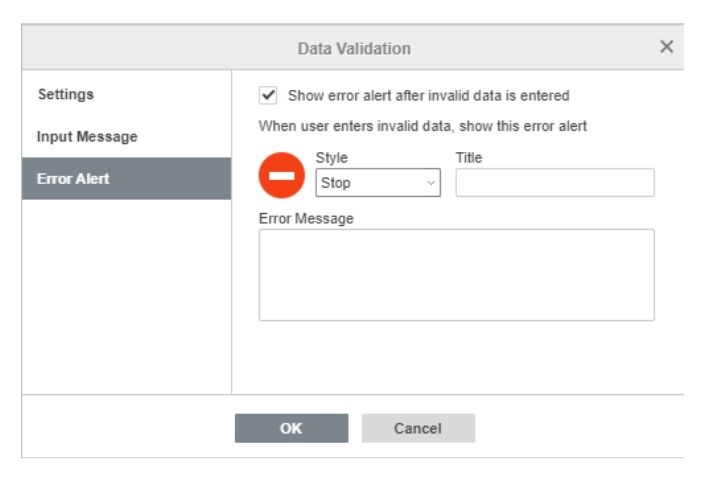
Task: Click the Data Validation title bar
Action: pos(354,48)
